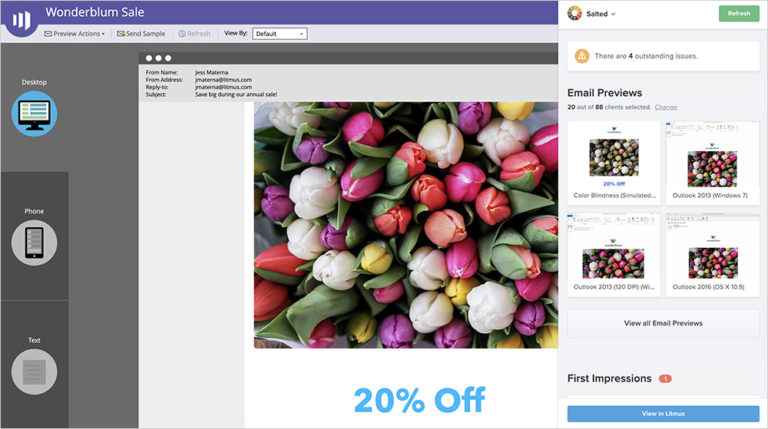The image size is (768, 429).
Task: Click the tulip image in email
Action: (x=406, y=225)
